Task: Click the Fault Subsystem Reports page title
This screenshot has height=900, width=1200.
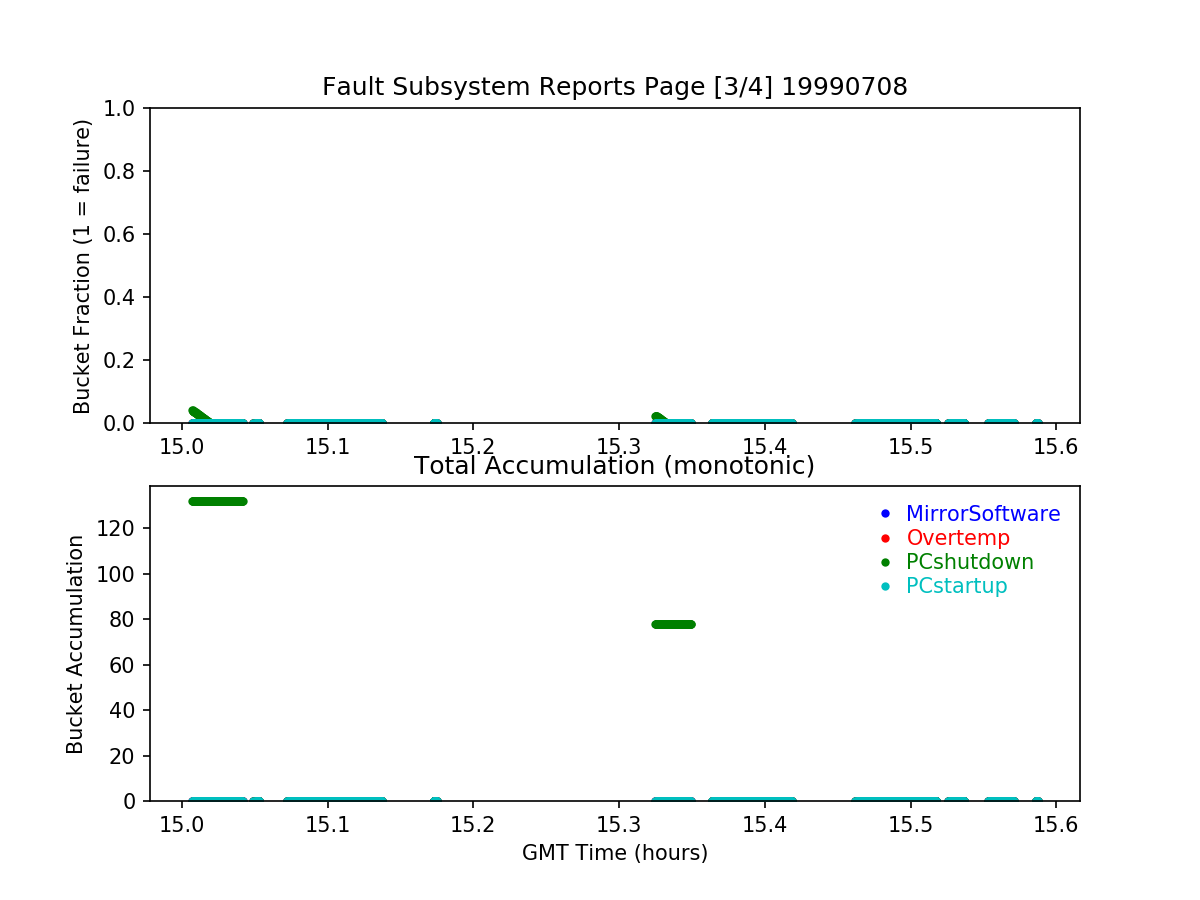Action: pos(614,87)
